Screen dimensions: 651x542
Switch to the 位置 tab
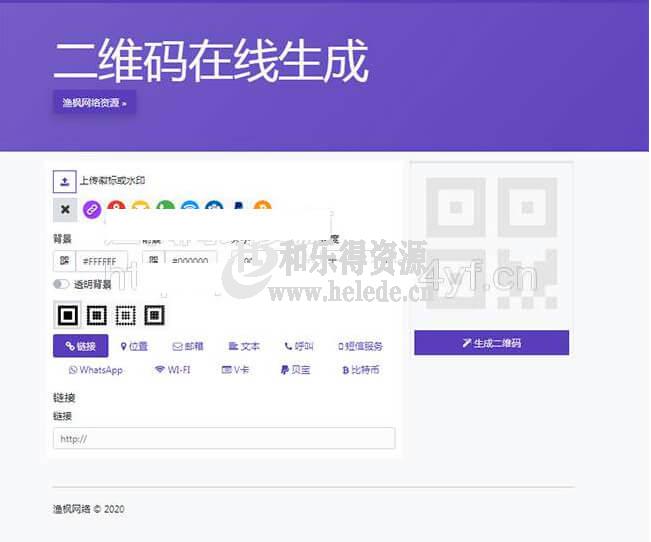point(134,346)
